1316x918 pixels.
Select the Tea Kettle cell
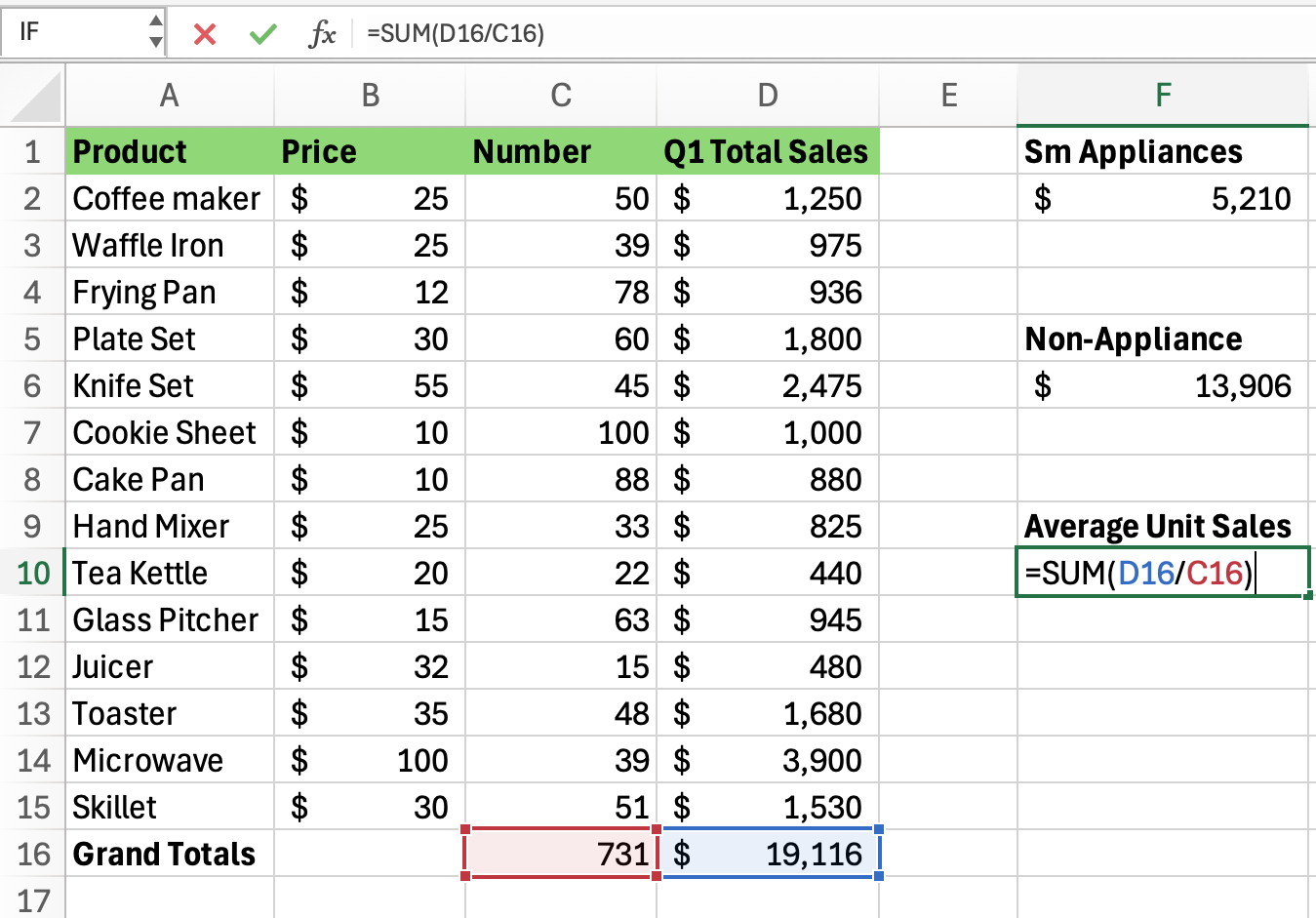170,573
